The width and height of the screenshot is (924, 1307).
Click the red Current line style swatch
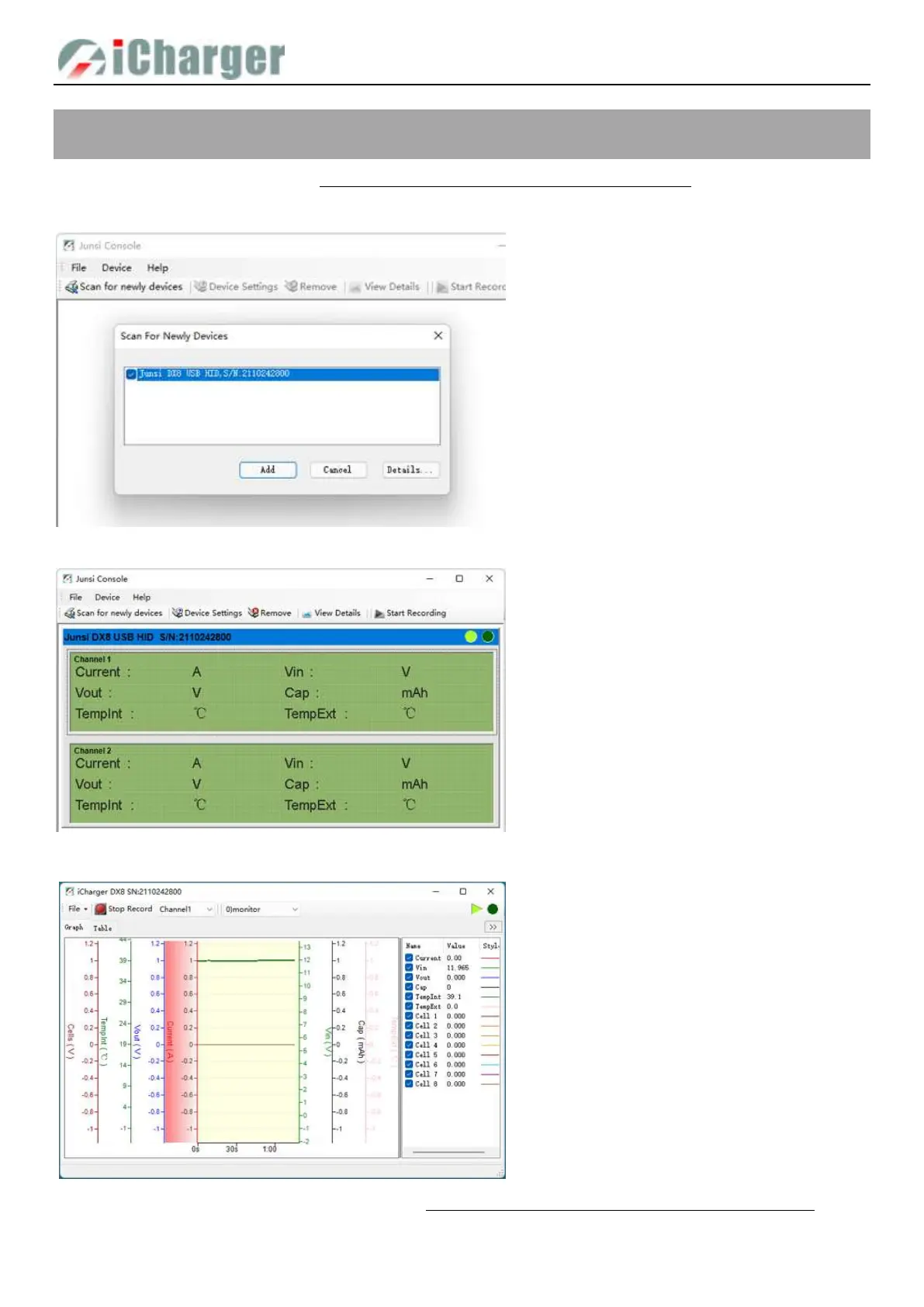490,959
